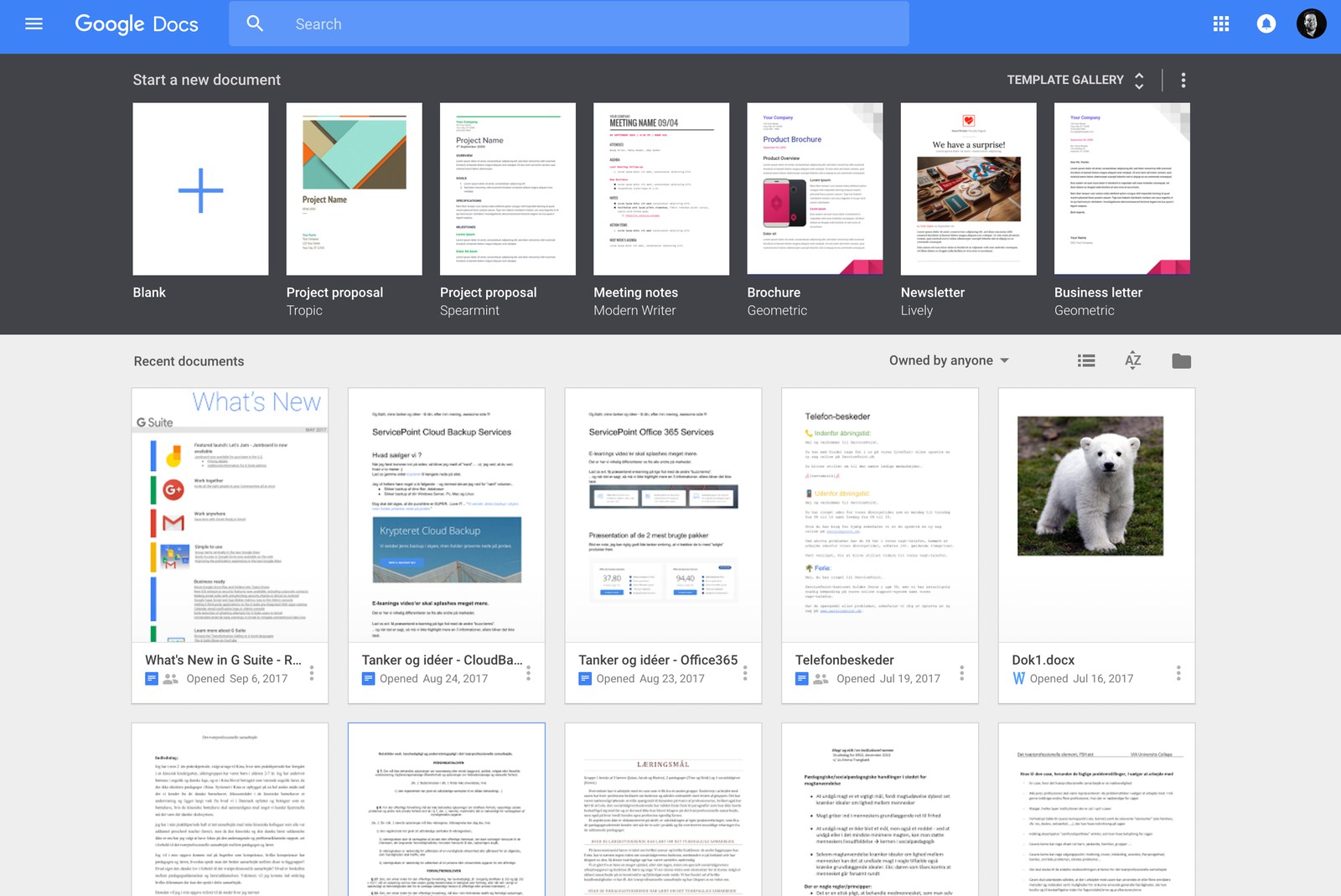1341x896 pixels.
Task: Open the Læringsmål document thumbnail
Action: click(x=663, y=810)
